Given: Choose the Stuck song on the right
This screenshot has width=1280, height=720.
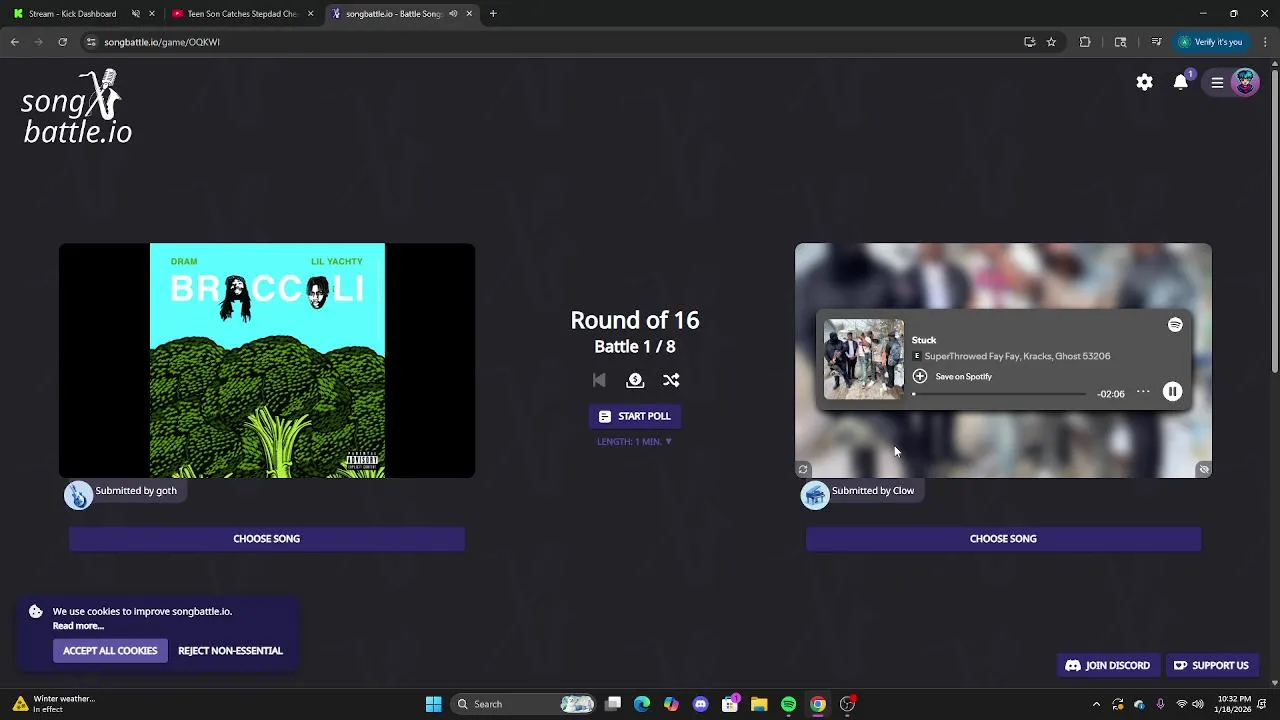Looking at the screenshot, I should [x=1003, y=539].
